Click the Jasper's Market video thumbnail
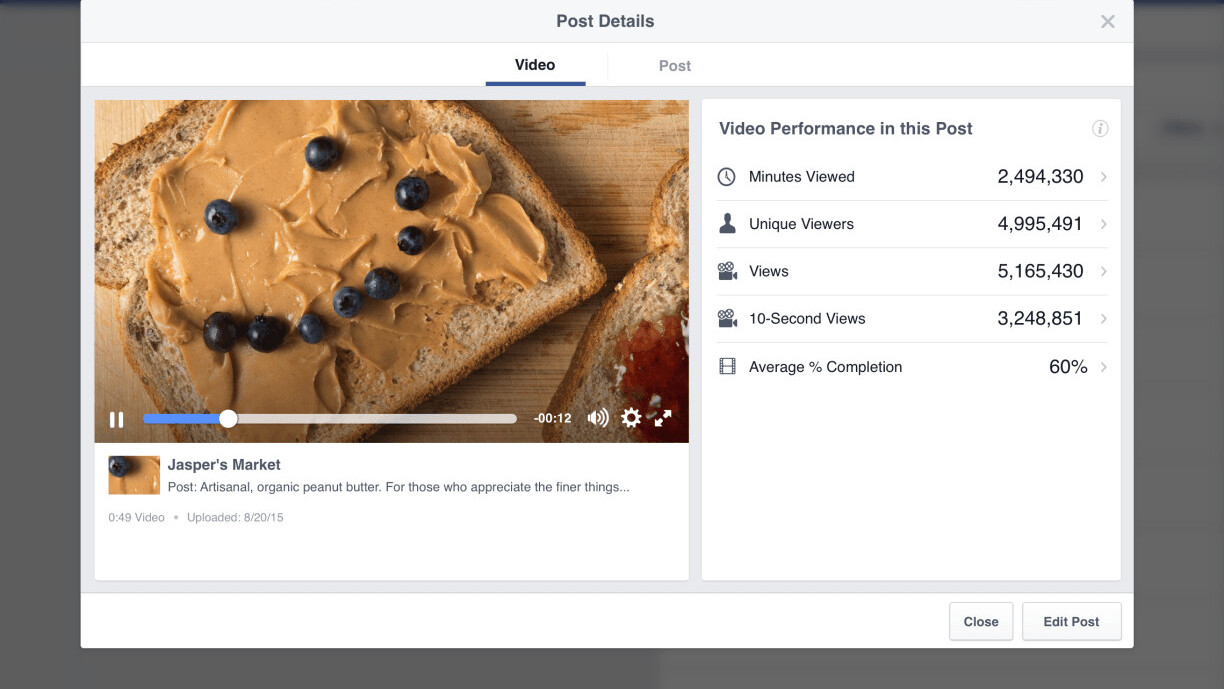The image size is (1224, 689). [x=134, y=475]
